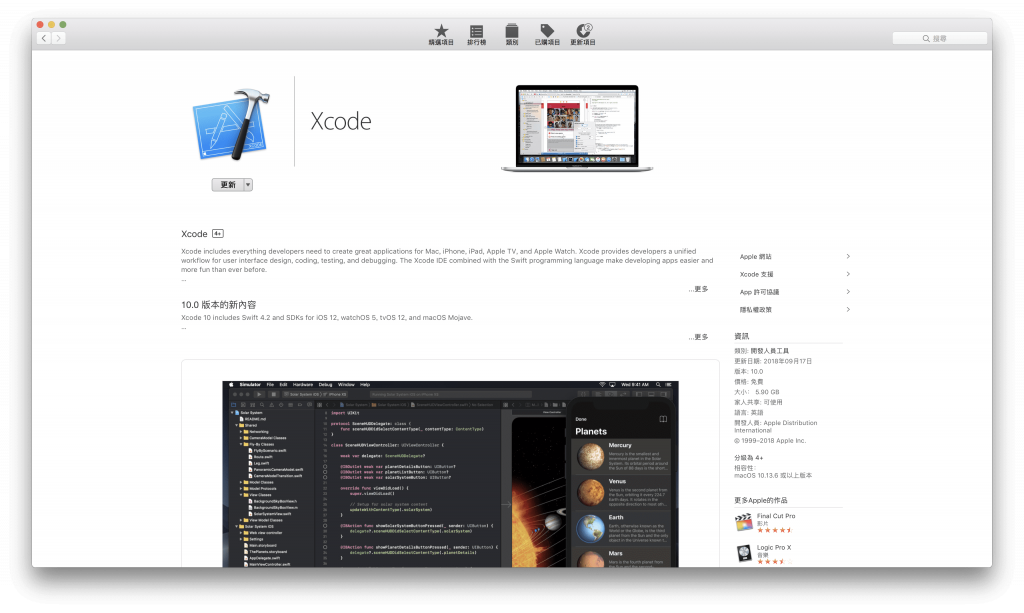Screen dimensions: 1024x613
Task: Click the 4+ age rating badge
Action: click(218, 234)
